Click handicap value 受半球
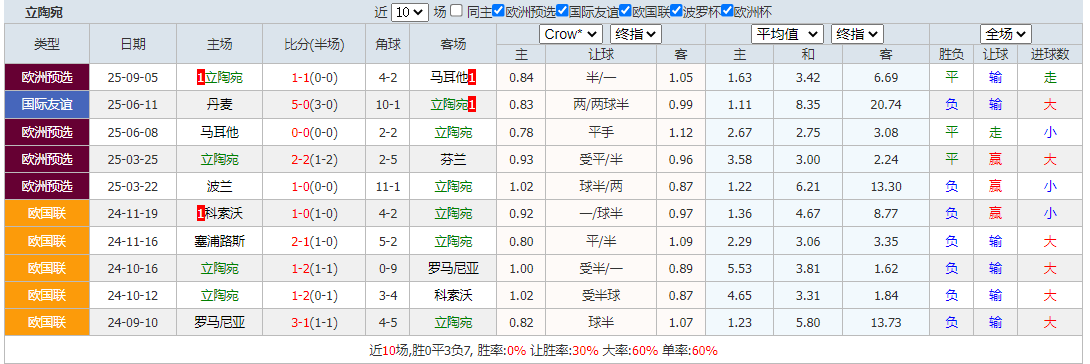The height and width of the screenshot is (364, 1090). tap(601, 296)
